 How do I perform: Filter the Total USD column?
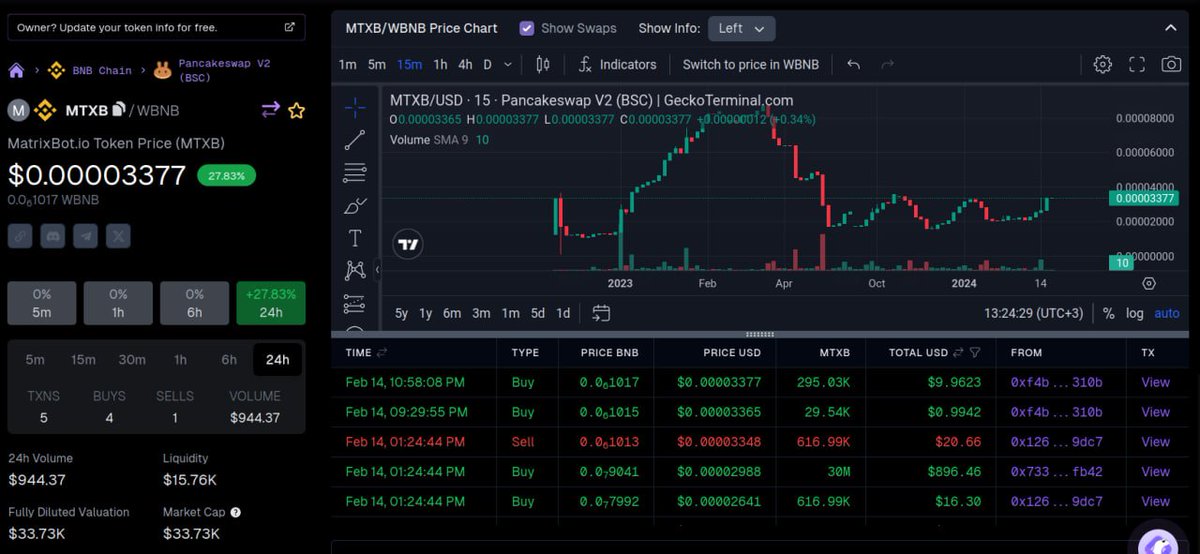coord(975,352)
